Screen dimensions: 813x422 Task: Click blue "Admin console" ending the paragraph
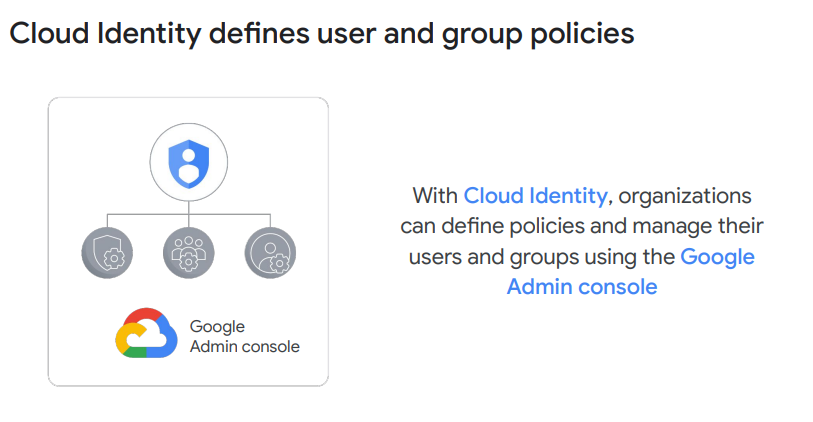[582, 287]
